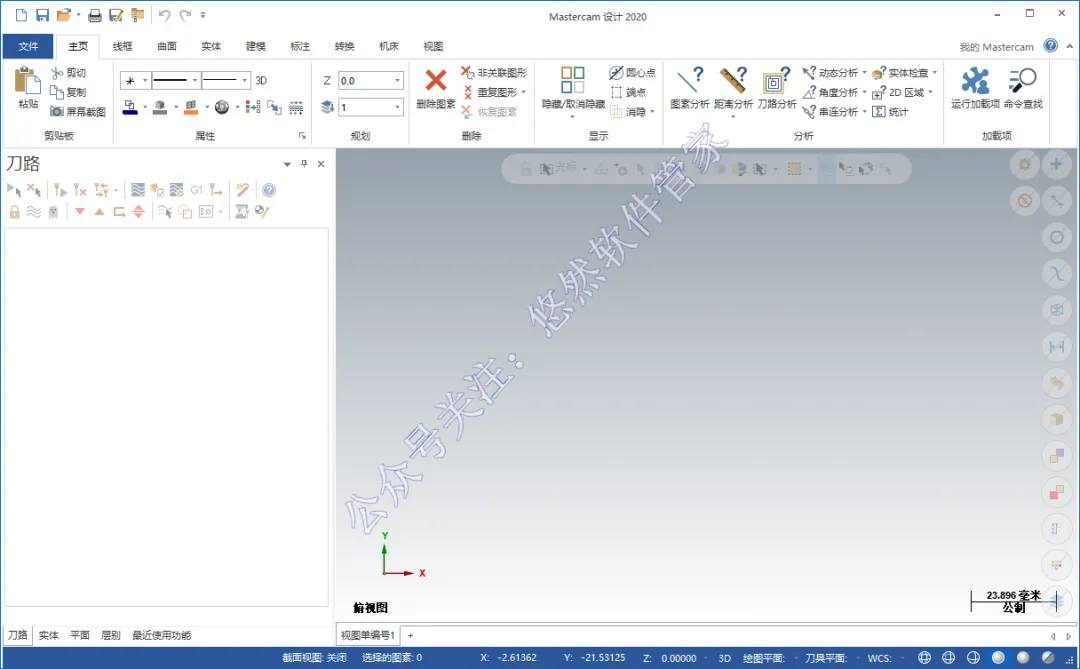This screenshot has width=1080, height=669.
Task: Take a screen capture with 屏幕截图
Action: pyautogui.click(x=78, y=111)
